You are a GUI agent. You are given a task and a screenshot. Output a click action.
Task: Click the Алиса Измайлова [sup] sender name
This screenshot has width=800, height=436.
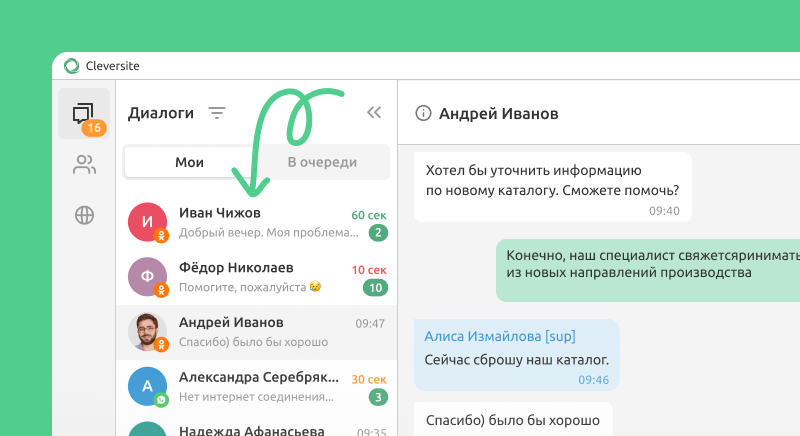[x=499, y=337]
